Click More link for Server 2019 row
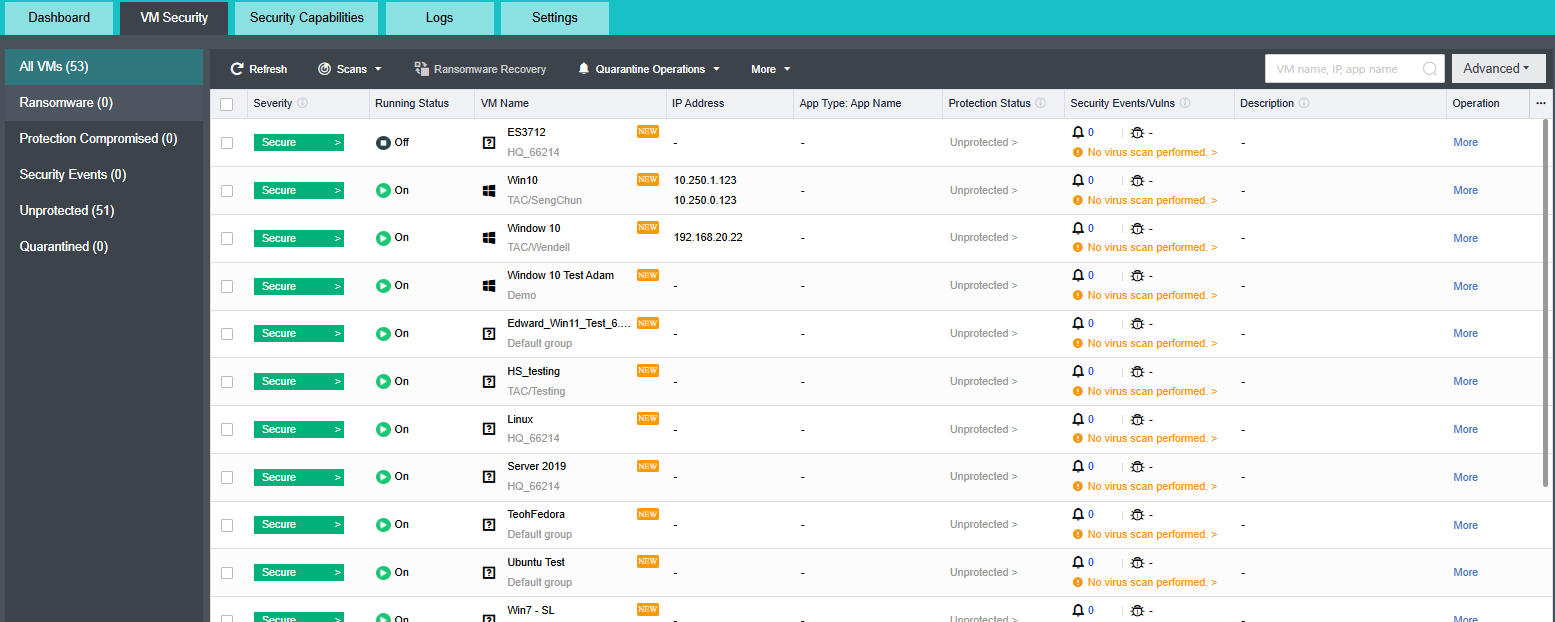Viewport: 1555px width, 622px height. tap(1465, 477)
